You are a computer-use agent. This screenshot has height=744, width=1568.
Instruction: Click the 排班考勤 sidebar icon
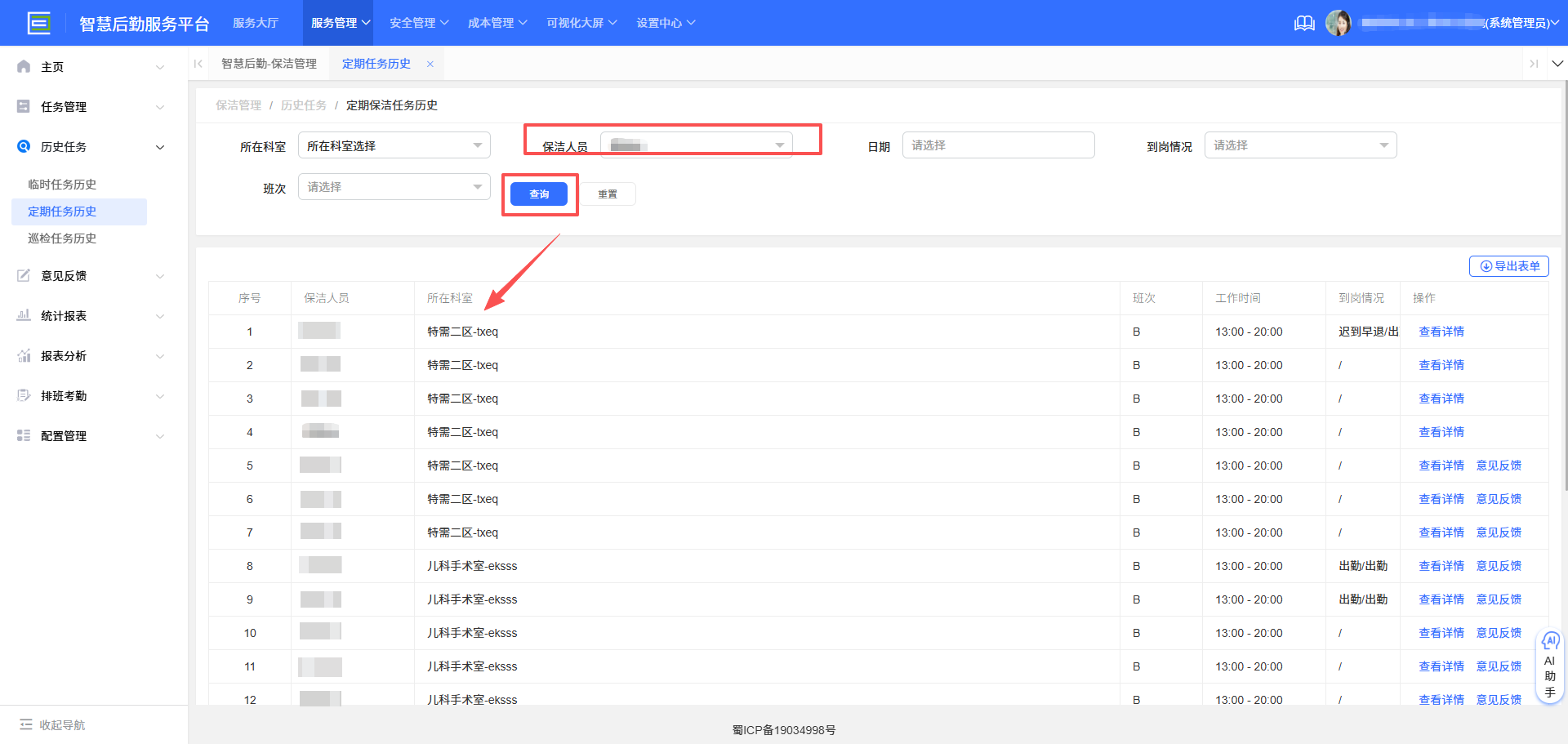coord(23,395)
